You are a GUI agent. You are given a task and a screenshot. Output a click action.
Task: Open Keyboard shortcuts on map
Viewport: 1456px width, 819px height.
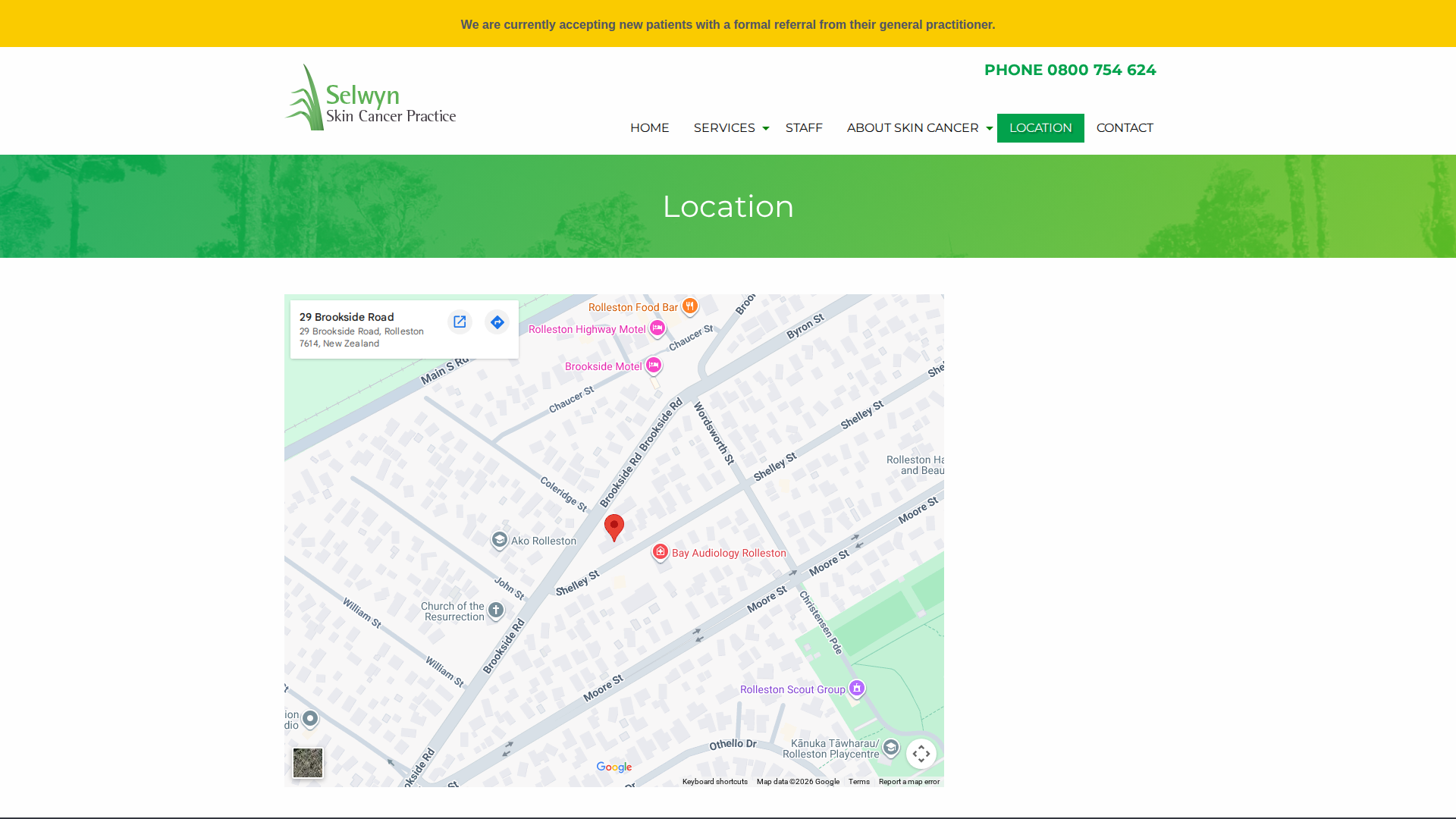(715, 782)
